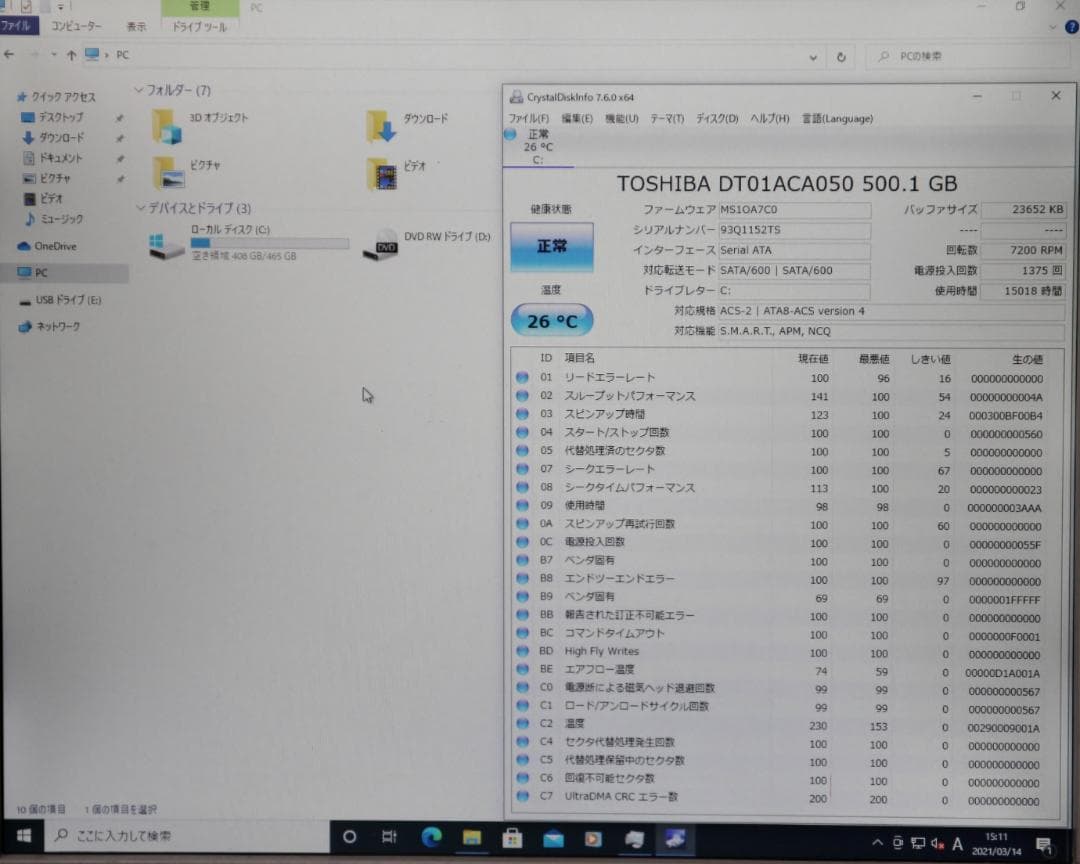Collapse the デバイスとドライブ (3) group
The height and width of the screenshot is (864, 1080).
click(141, 208)
